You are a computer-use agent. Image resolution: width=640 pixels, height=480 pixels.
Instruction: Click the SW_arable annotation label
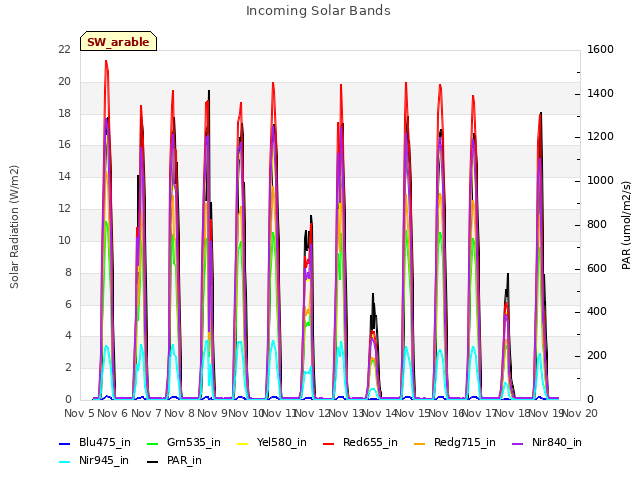point(118,42)
